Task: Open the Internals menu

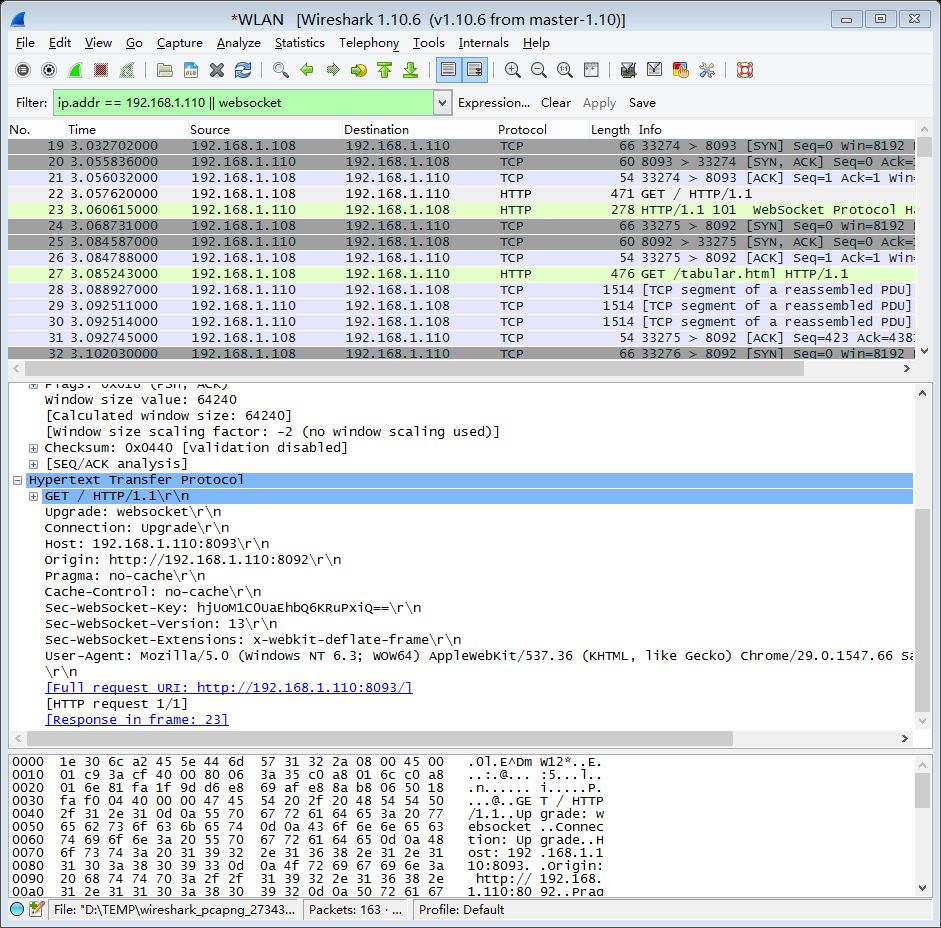Action: coord(483,43)
